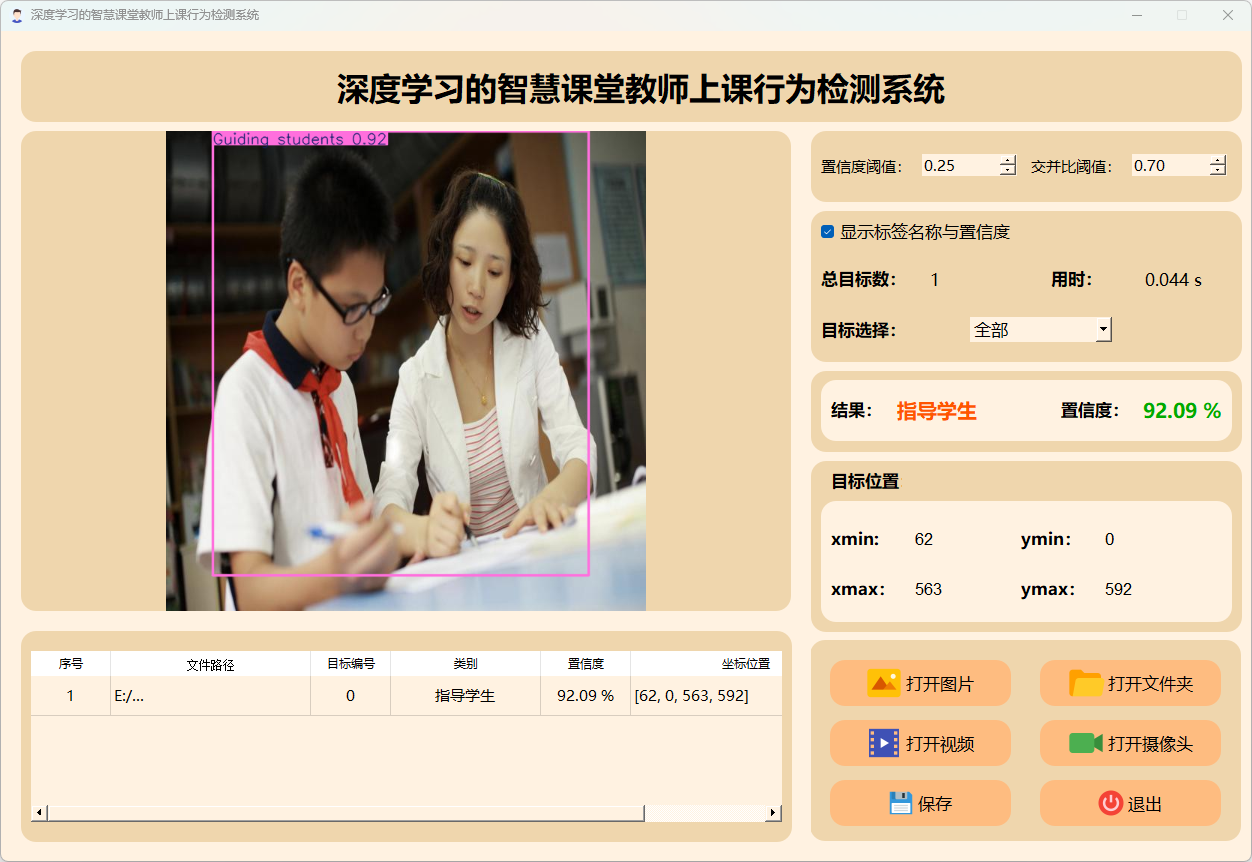Select the 指导学生 category cell in table
The width and height of the screenshot is (1252, 862).
466,696
